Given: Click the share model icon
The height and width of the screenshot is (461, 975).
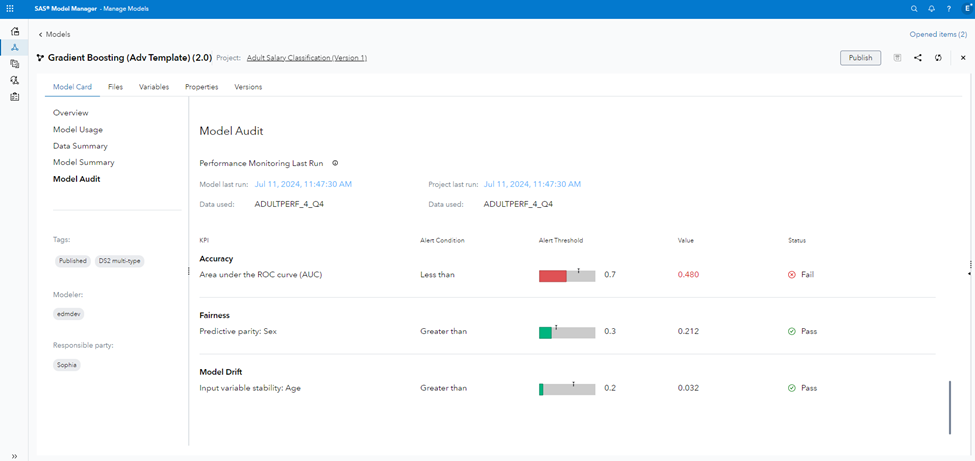Looking at the screenshot, I should (918, 58).
